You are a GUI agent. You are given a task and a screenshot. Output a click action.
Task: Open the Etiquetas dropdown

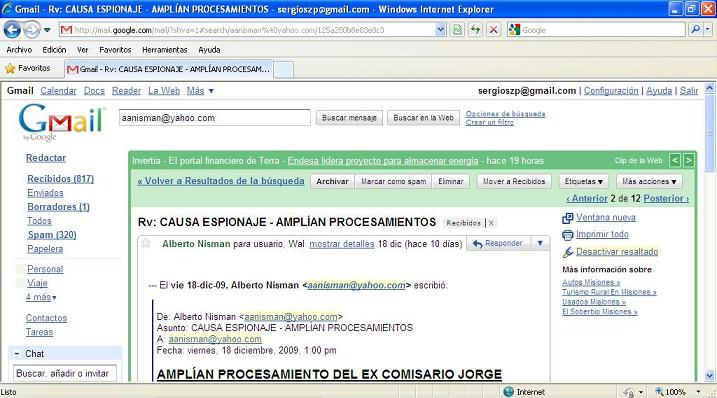(x=583, y=182)
